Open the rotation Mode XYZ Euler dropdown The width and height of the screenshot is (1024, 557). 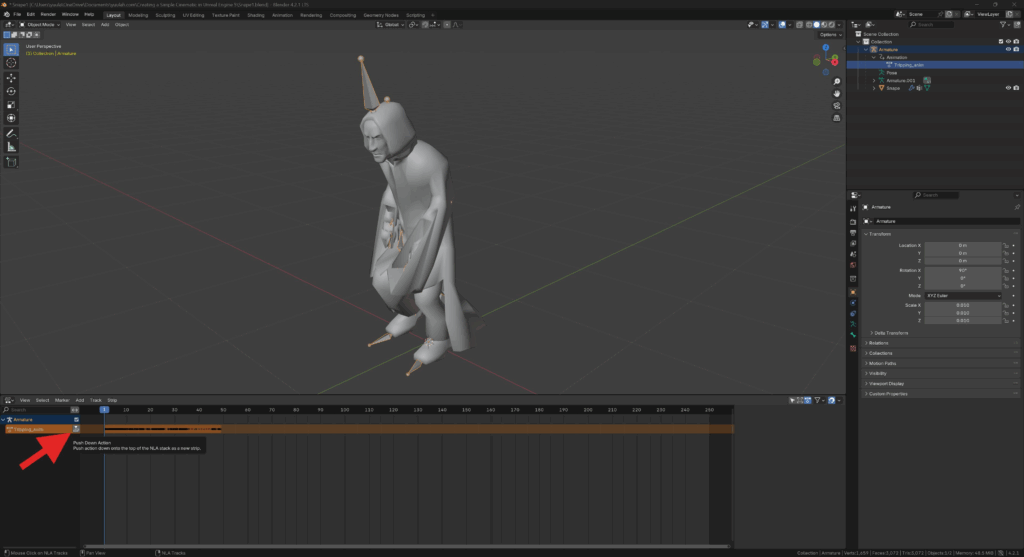pyautogui.click(x=963, y=296)
